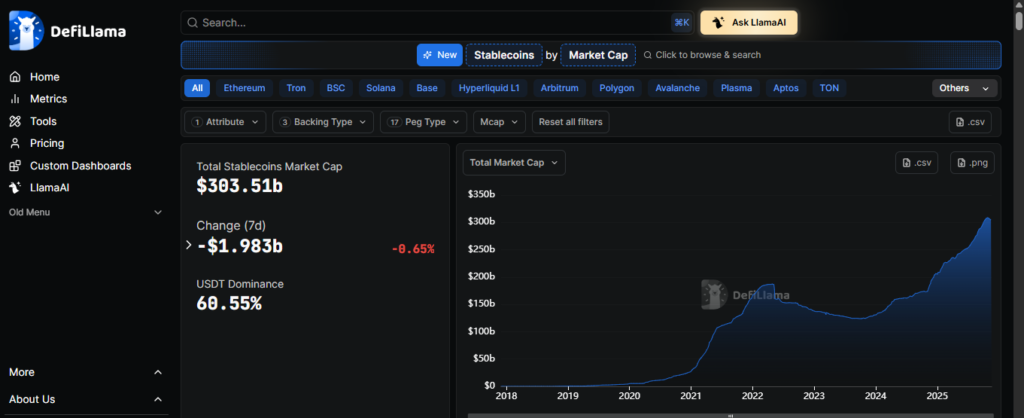This screenshot has height=418, width=1024.
Task: Filter by Polygon chain
Action: point(616,88)
